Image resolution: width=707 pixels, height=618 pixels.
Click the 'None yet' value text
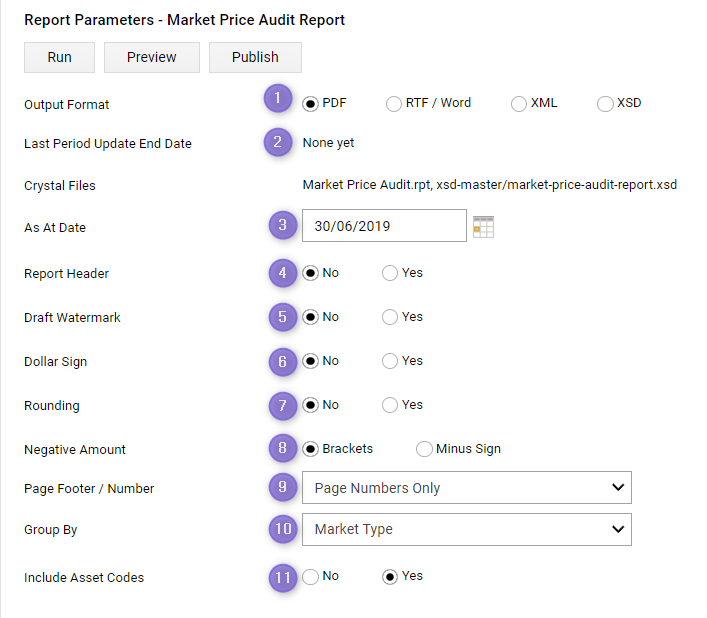coord(328,143)
